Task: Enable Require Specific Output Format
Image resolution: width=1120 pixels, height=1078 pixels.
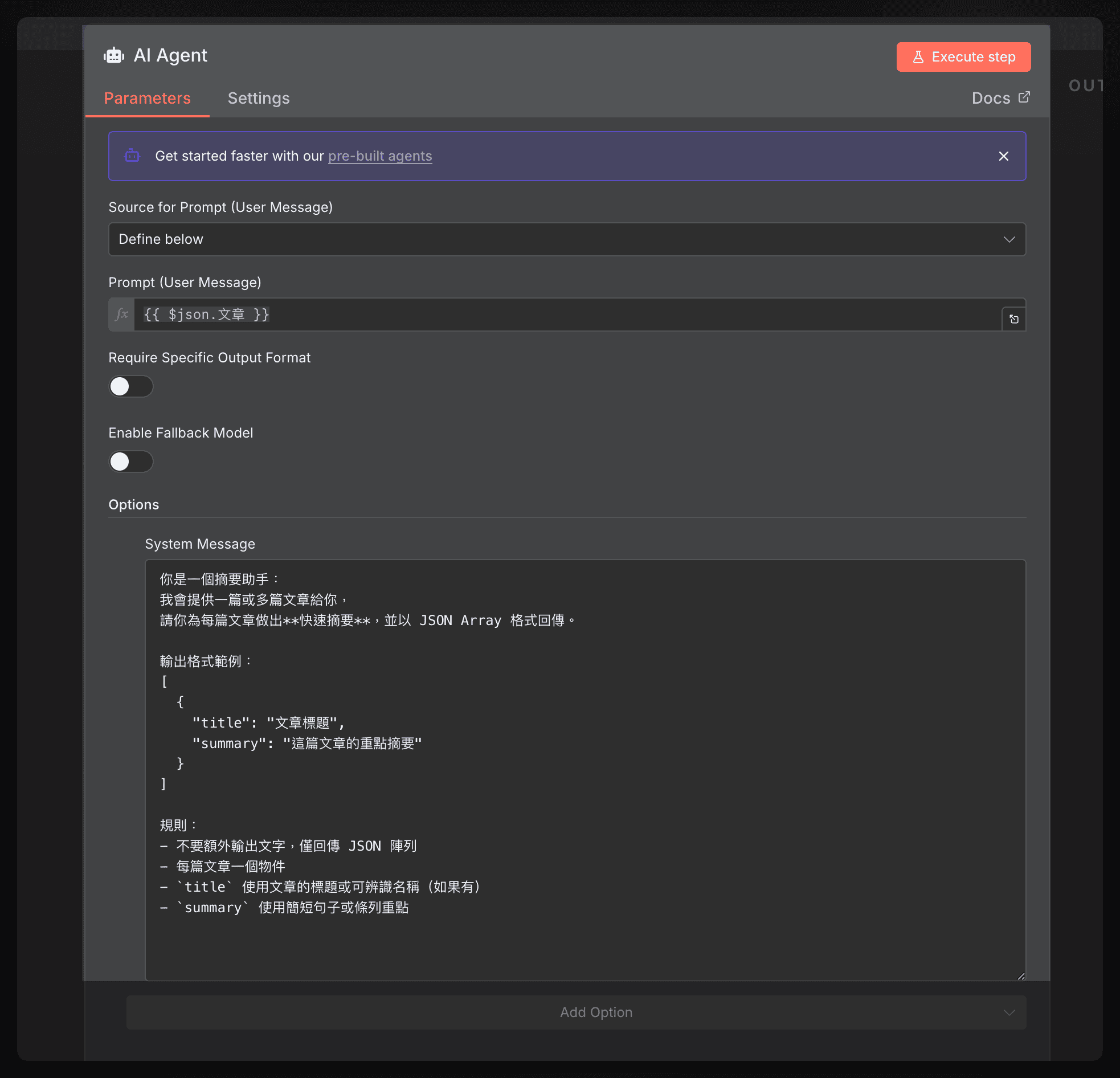Action: tap(131, 386)
